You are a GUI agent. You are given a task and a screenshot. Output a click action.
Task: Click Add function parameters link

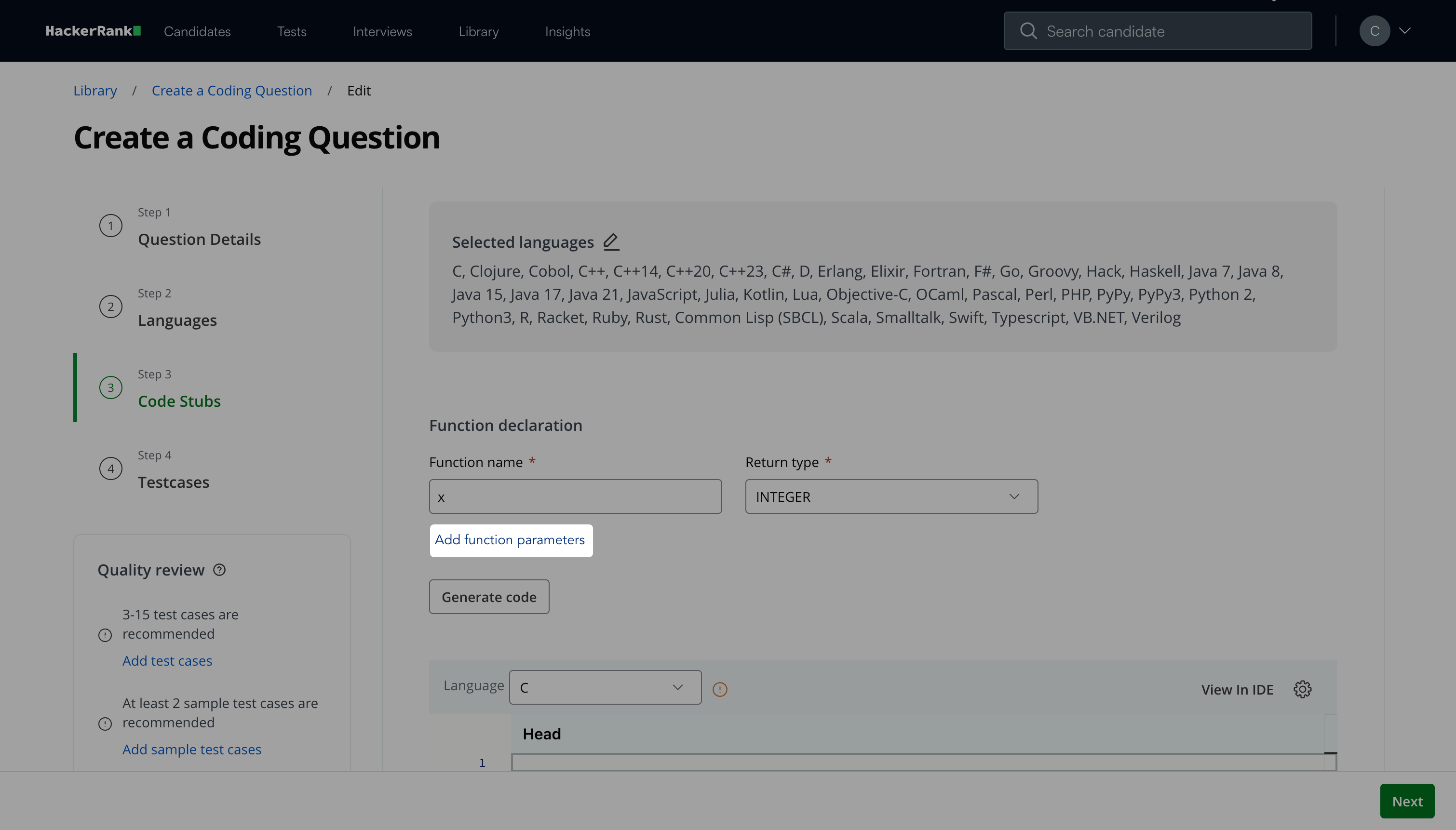pyautogui.click(x=510, y=540)
